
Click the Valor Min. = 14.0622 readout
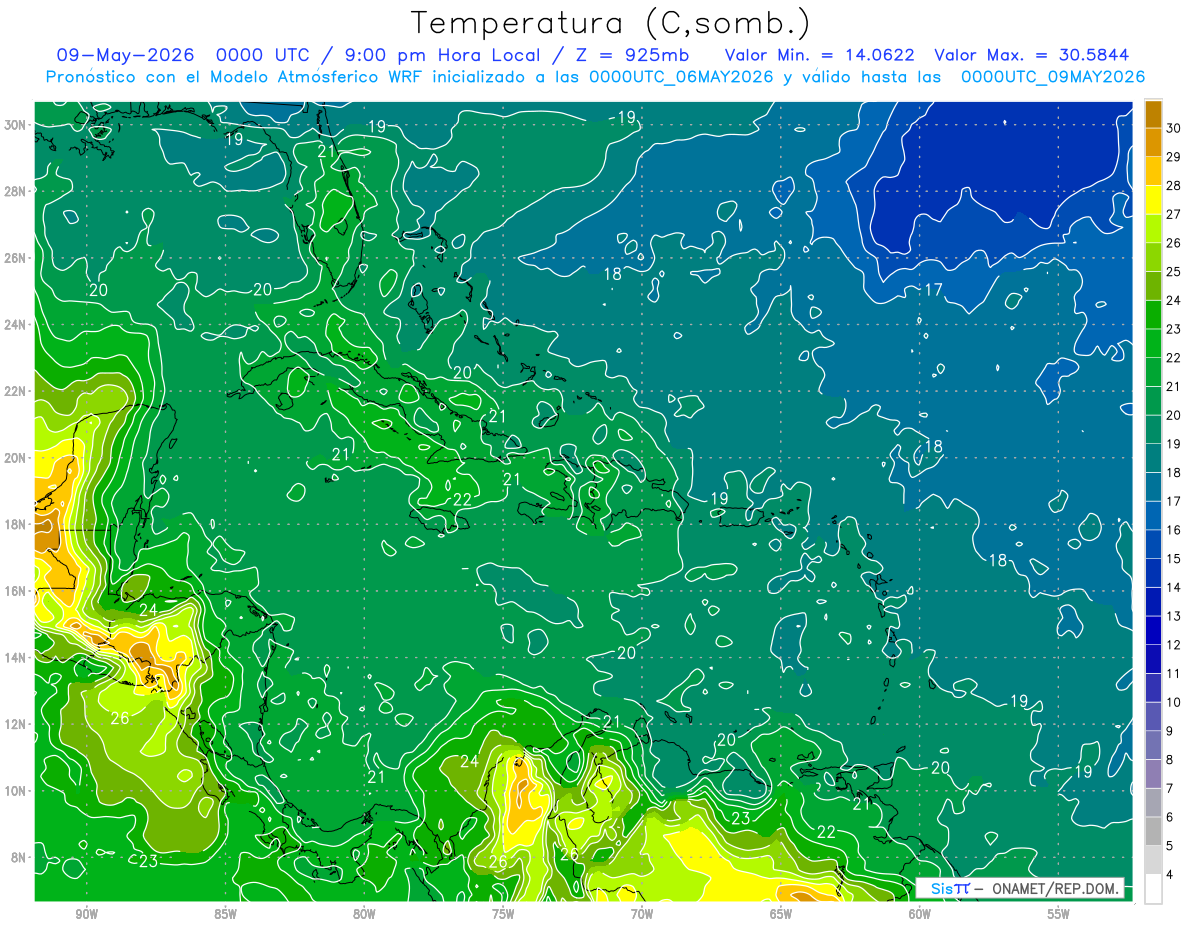820,55
